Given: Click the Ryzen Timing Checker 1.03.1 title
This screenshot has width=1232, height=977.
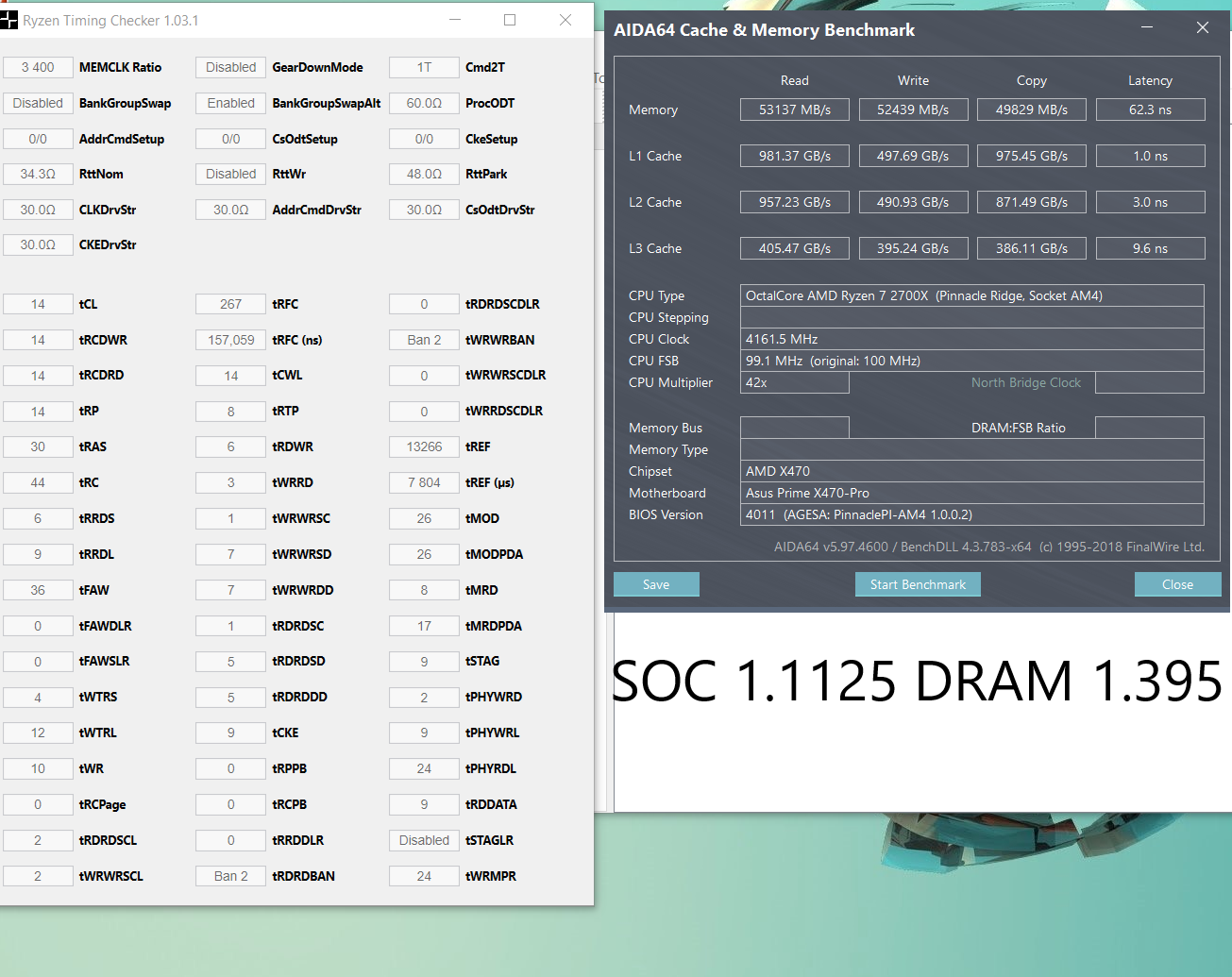Looking at the screenshot, I should pos(110,20).
